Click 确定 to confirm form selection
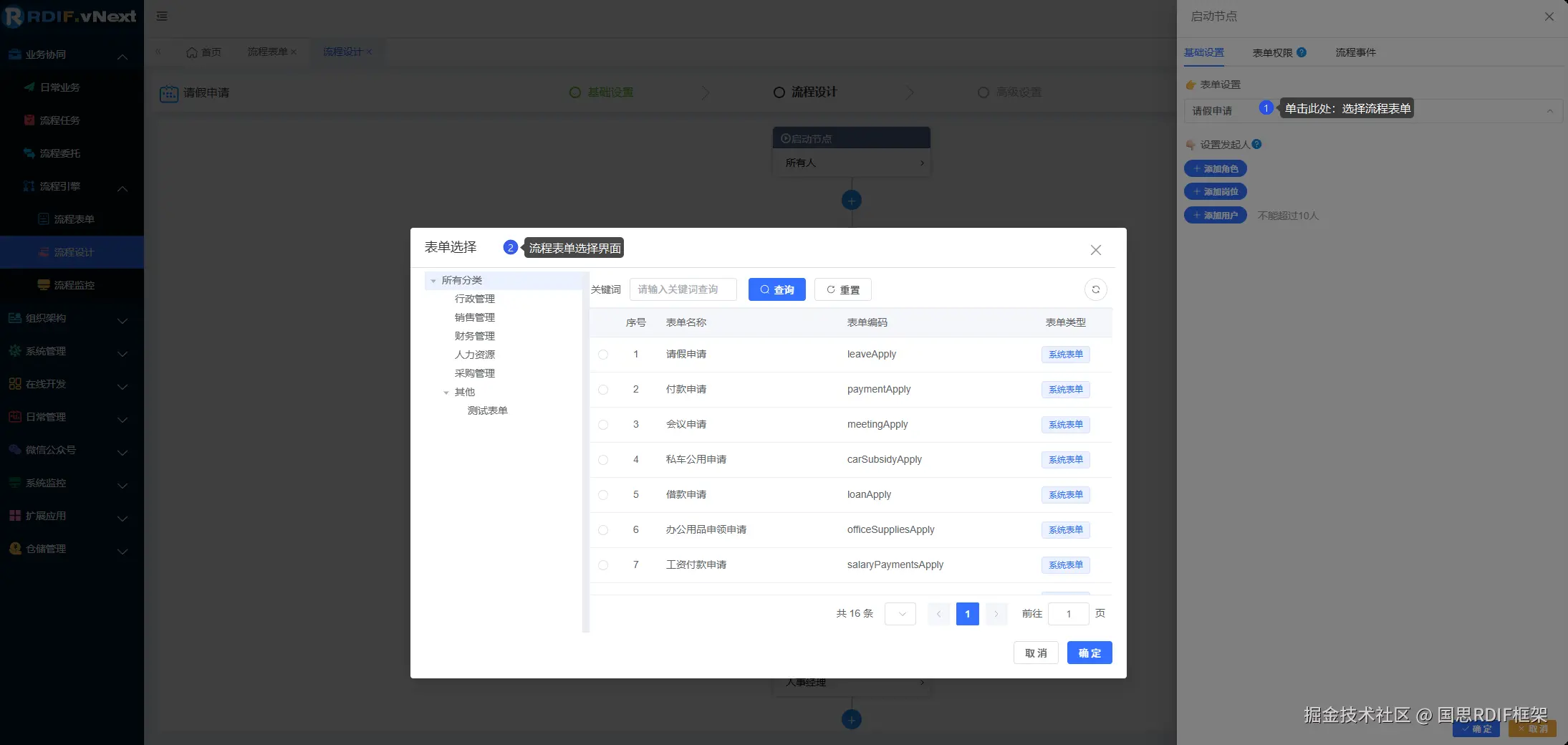 coord(1089,653)
